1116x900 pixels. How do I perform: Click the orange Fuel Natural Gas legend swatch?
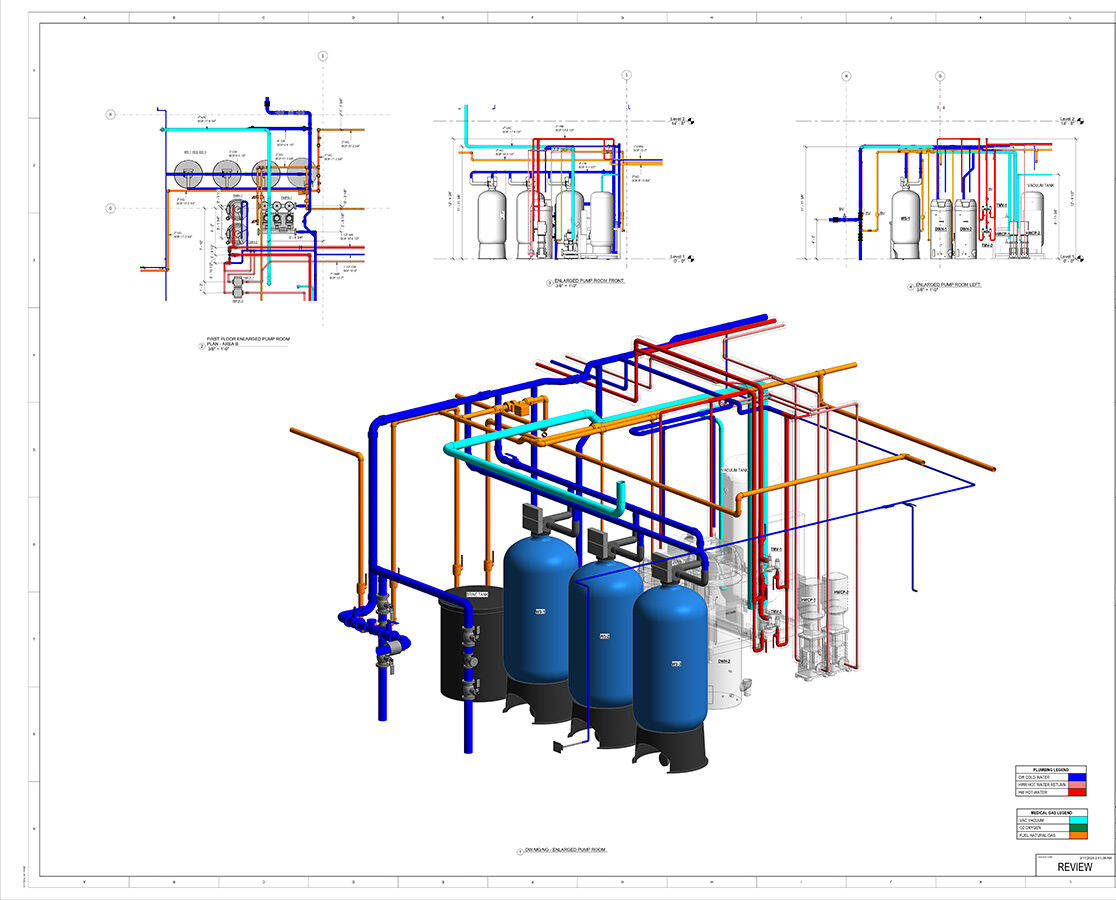[1076, 834]
